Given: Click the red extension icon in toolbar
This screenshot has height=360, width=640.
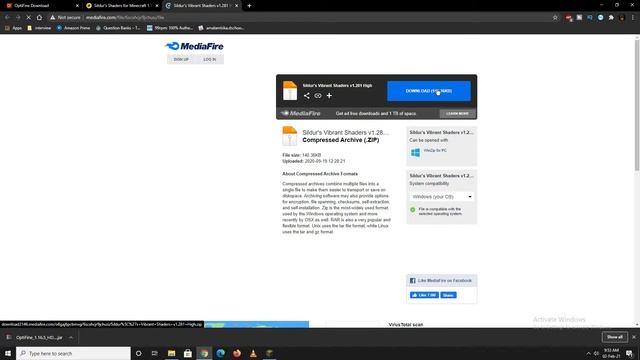Looking at the screenshot, I should tap(569, 18).
